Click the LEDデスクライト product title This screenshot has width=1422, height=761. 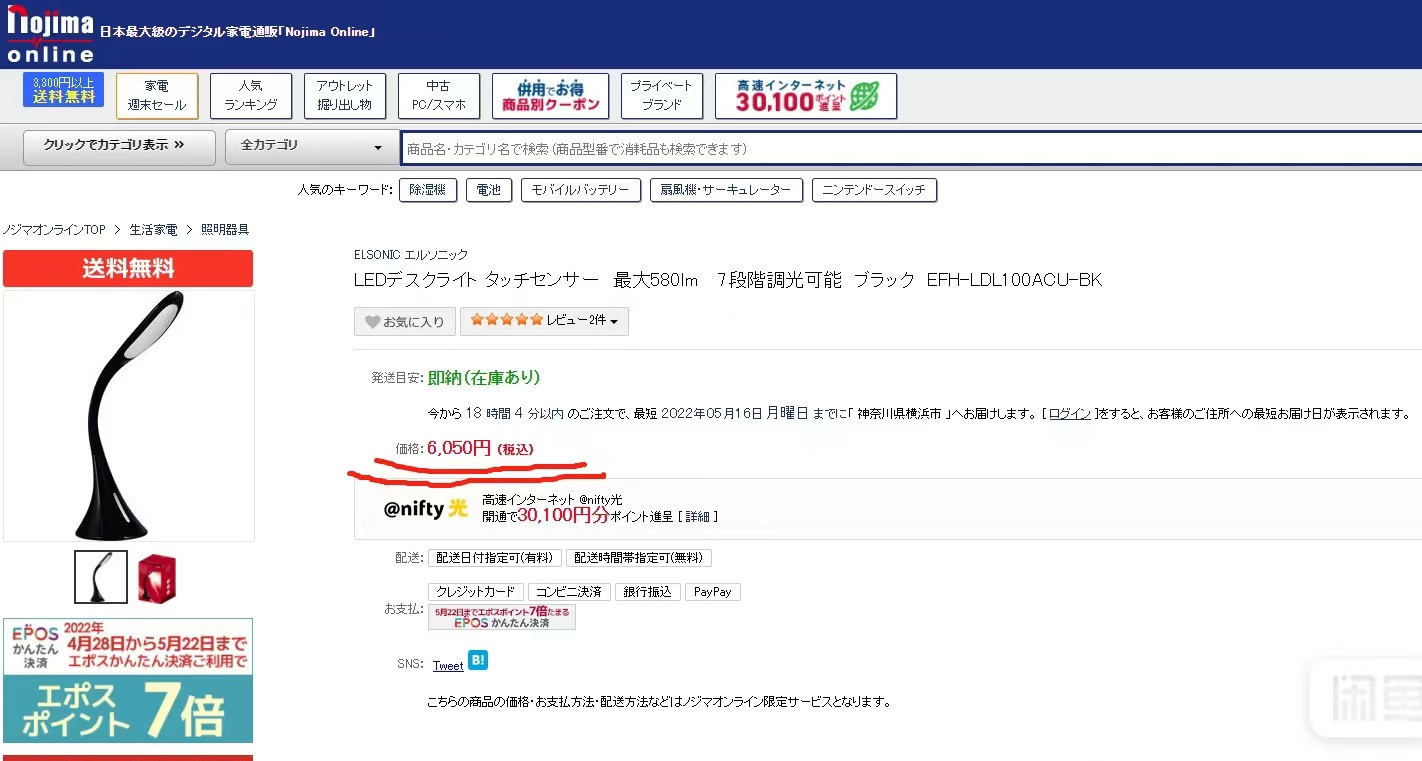[x=728, y=280]
